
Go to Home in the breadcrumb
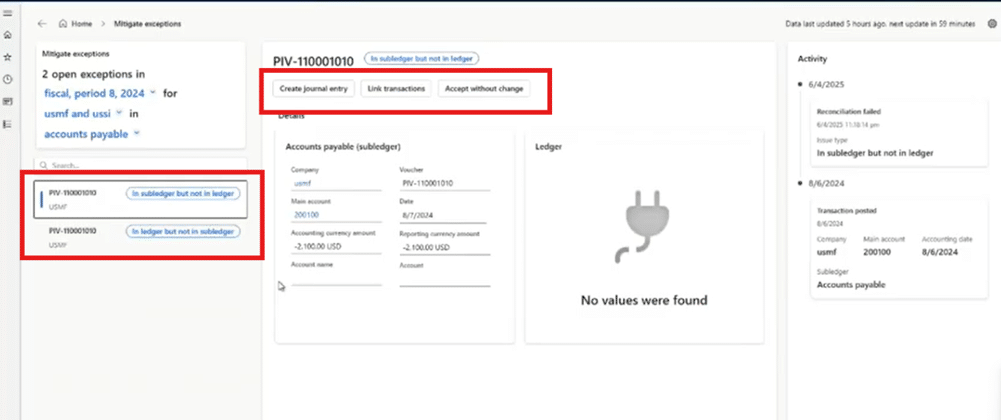(75, 22)
